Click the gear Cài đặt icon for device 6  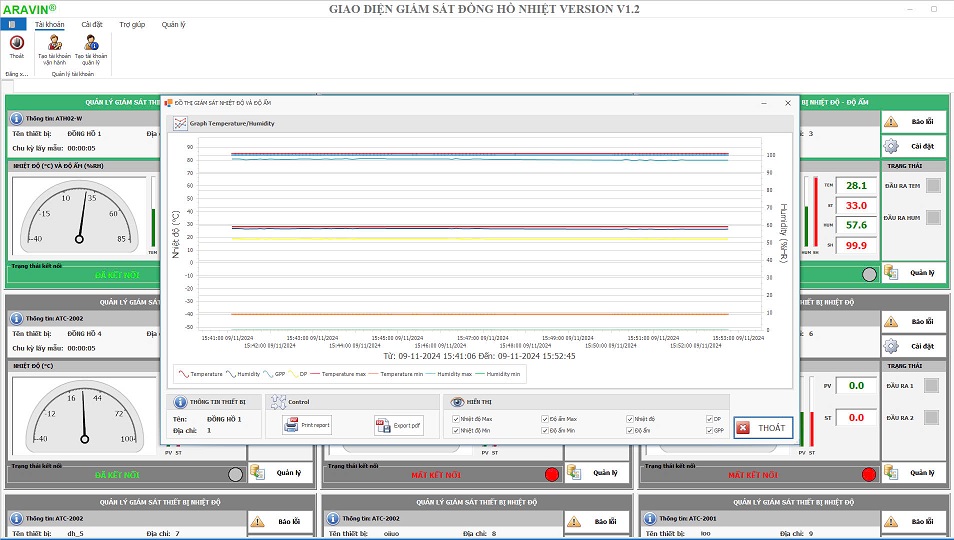890,346
